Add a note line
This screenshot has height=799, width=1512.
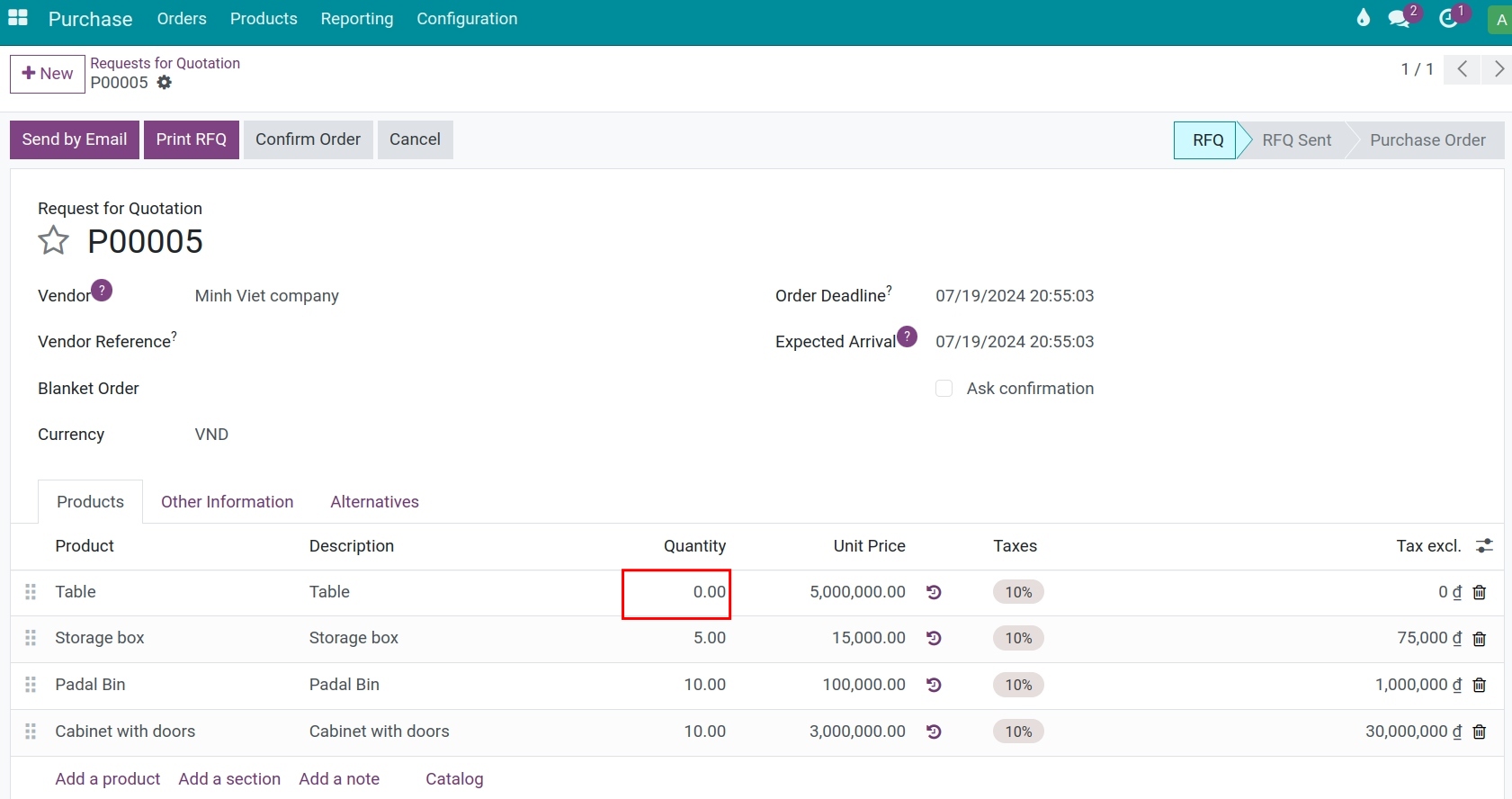pyautogui.click(x=339, y=779)
